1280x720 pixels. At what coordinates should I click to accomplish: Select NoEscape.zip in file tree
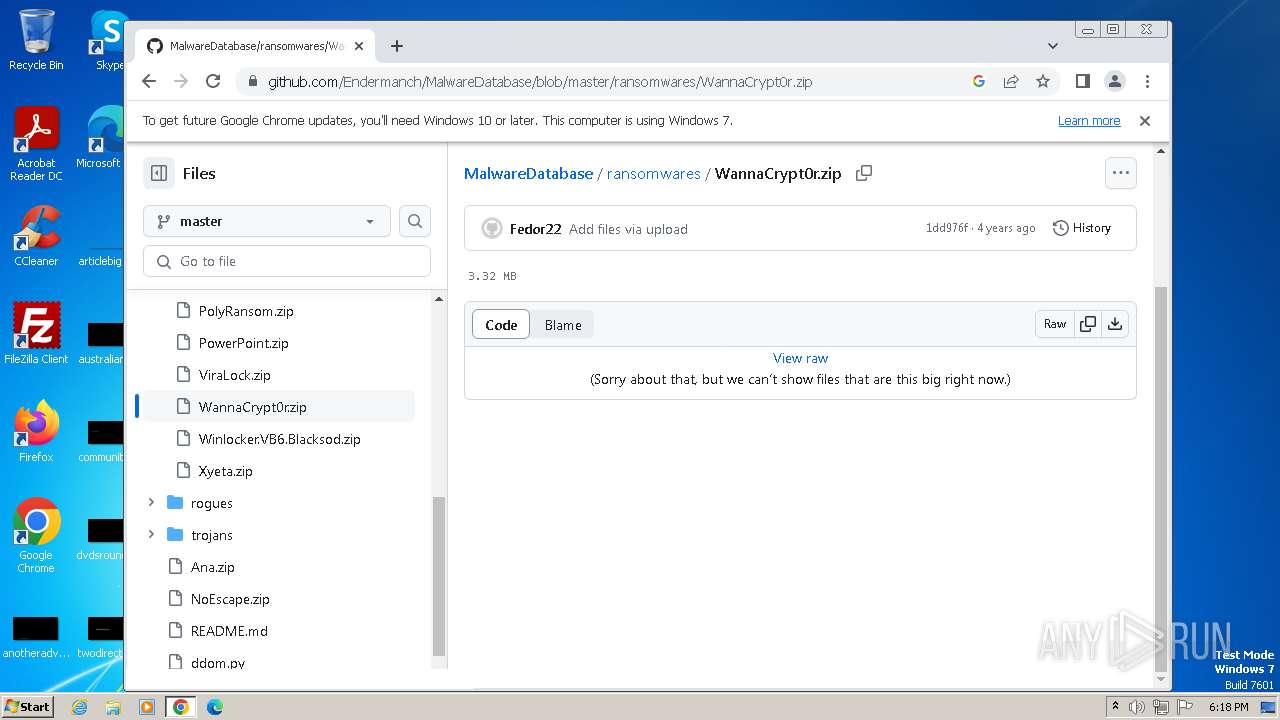[x=230, y=599]
